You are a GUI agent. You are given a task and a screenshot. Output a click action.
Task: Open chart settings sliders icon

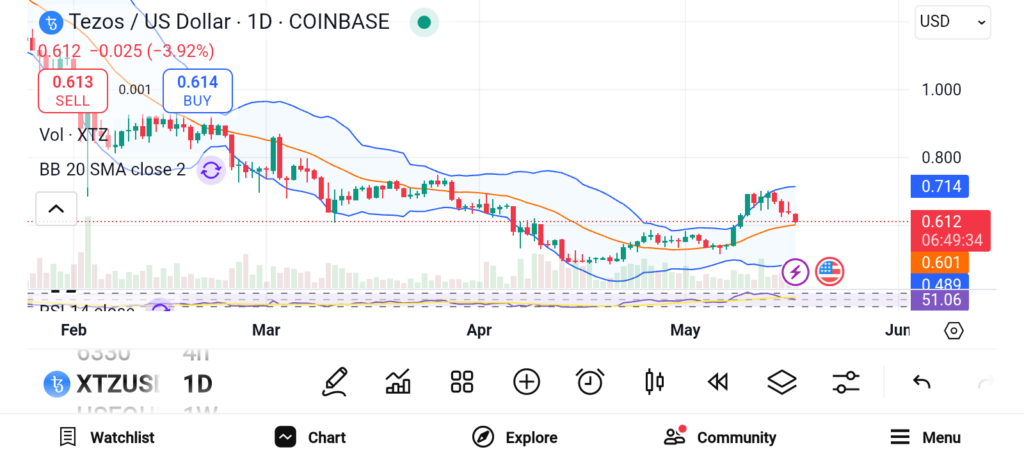pyautogui.click(x=846, y=381)
